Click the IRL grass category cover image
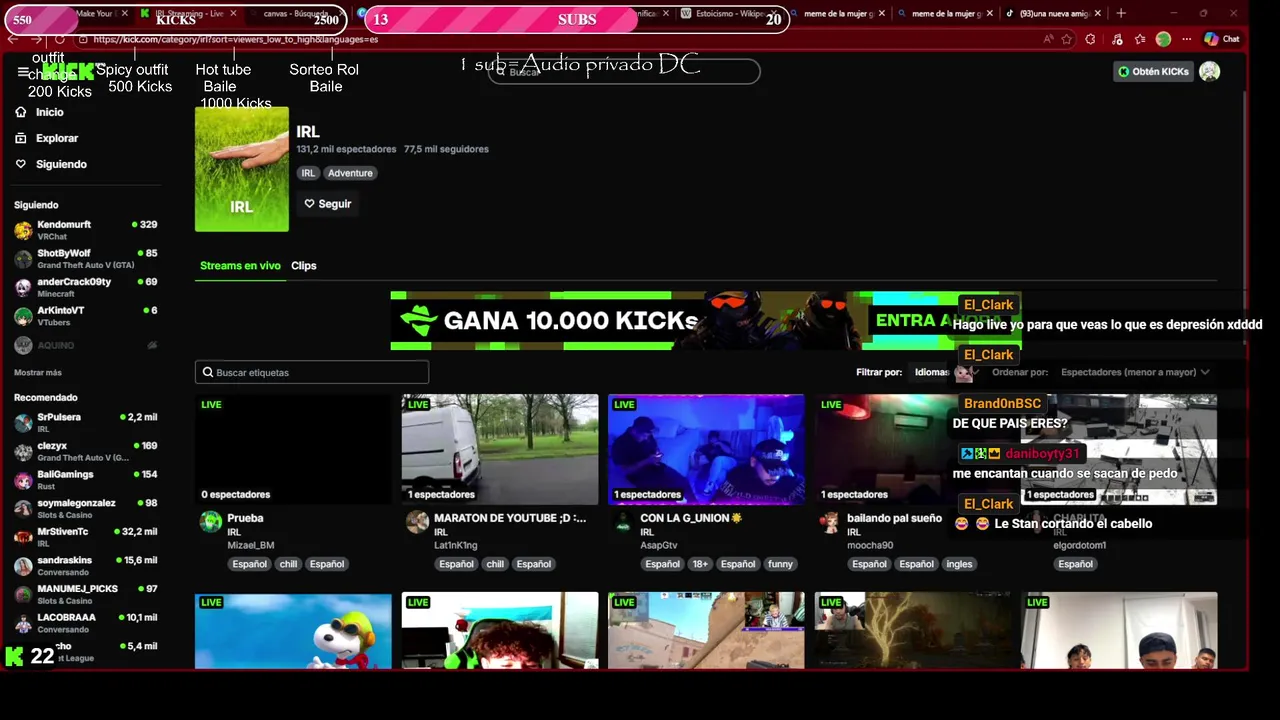The height and width of the screenshot is (720, 1280). pos(242,169)
